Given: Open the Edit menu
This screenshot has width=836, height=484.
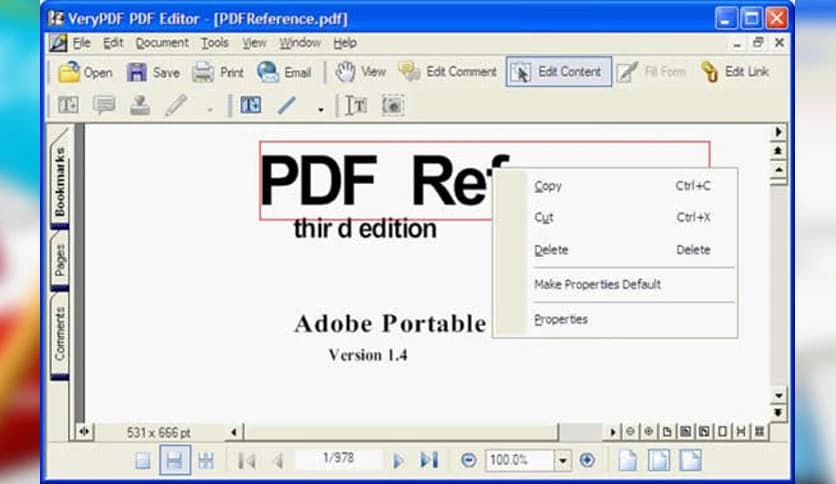Looking at the screenshot, I should (x=113, y=43).
